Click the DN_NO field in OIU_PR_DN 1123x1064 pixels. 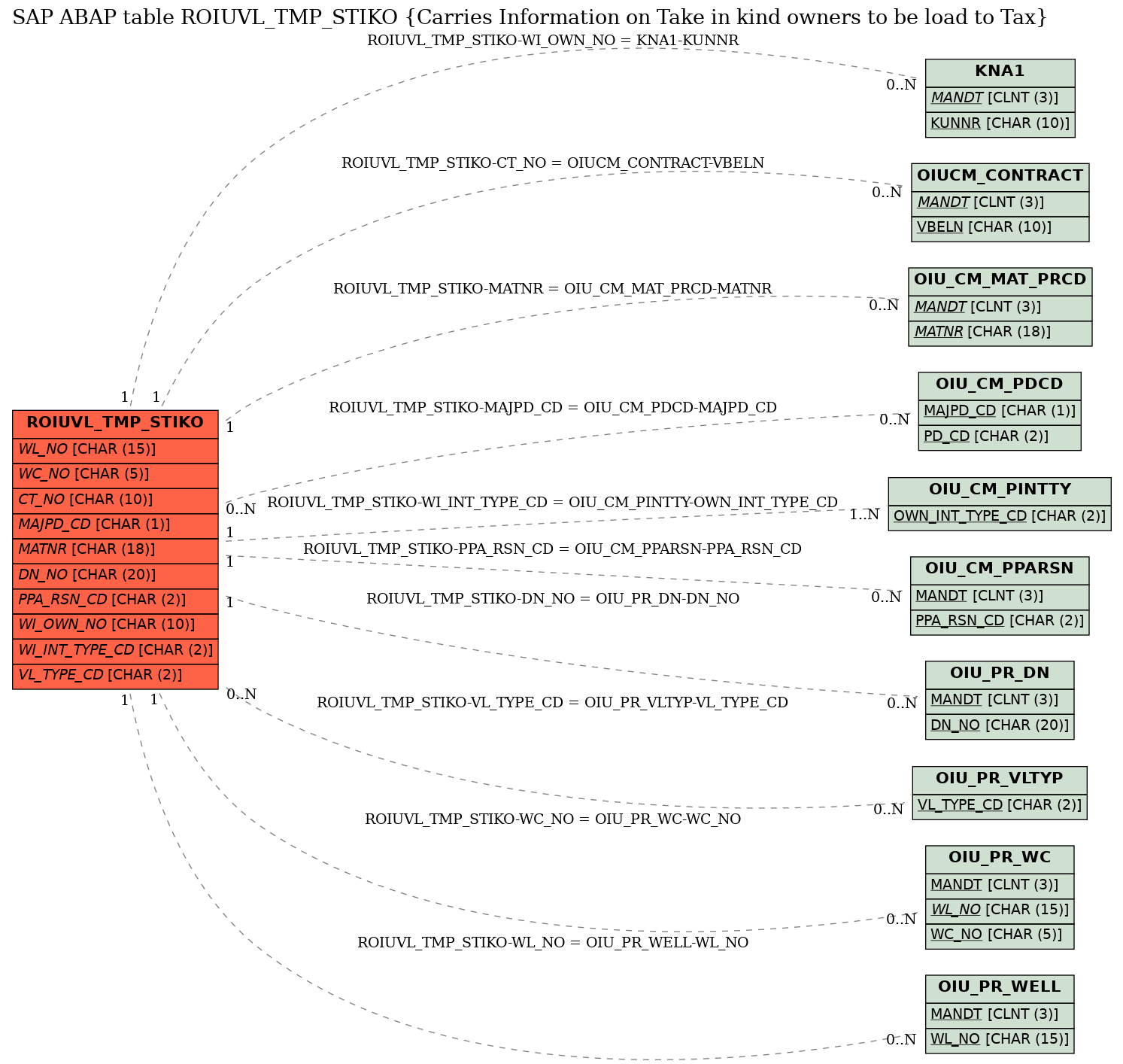tap(1000, 725)
